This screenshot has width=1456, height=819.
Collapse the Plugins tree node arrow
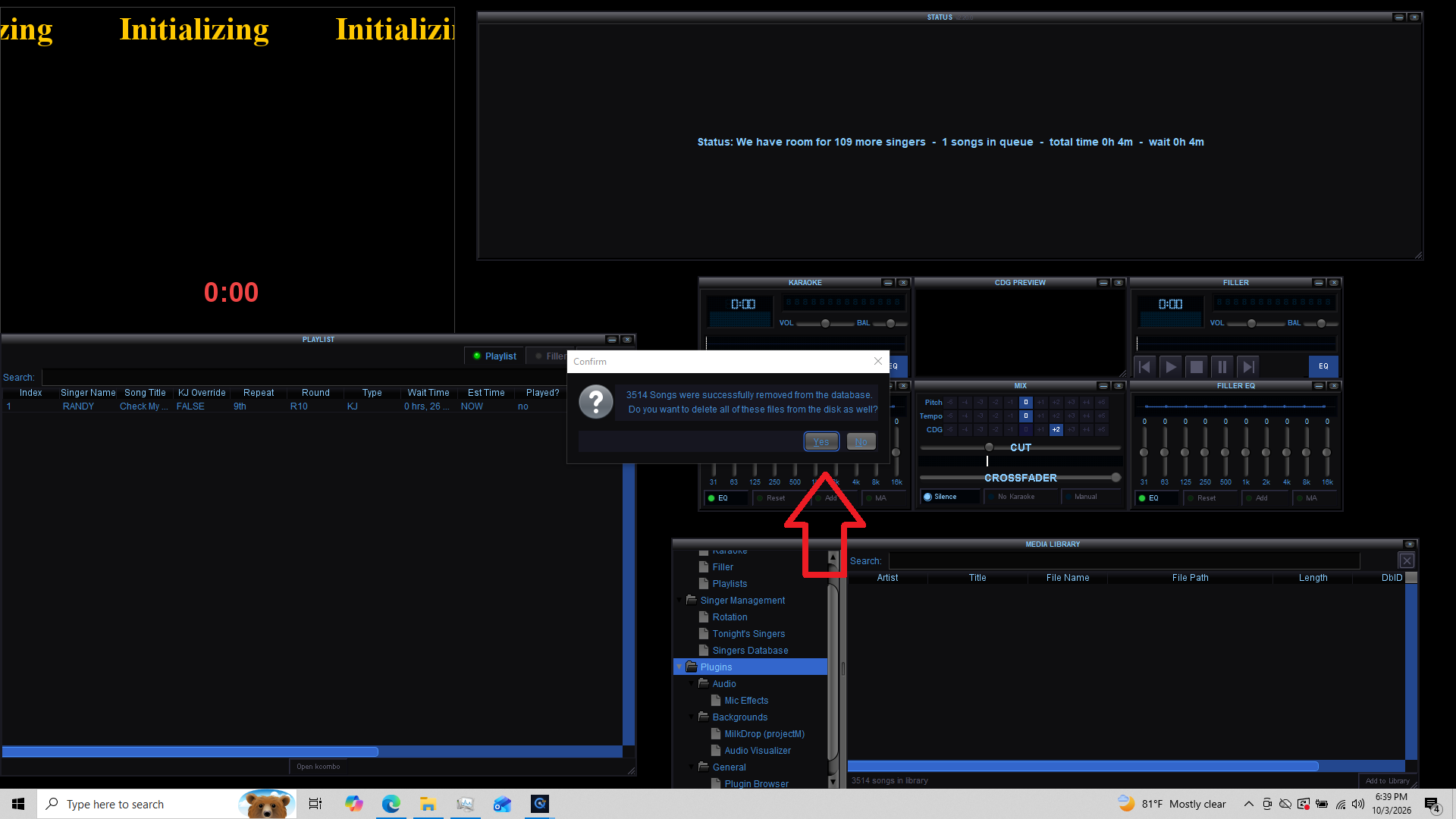click(x=679, y=667)
